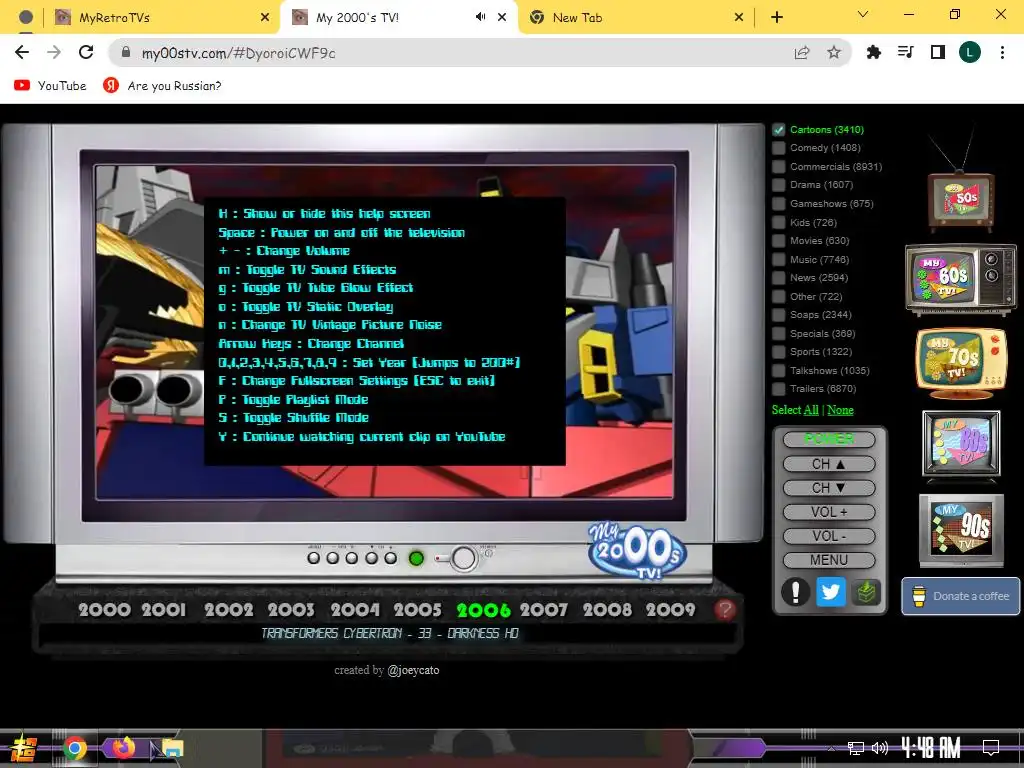Enable the News (2594) category
The height and width of the screenshot is (768, 1024).
click(x=778, y=278)
